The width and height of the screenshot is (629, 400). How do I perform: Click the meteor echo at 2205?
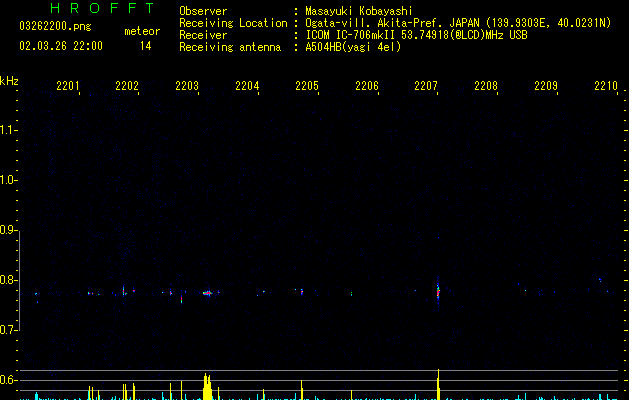pyautogui.click(x=302, y=292)
